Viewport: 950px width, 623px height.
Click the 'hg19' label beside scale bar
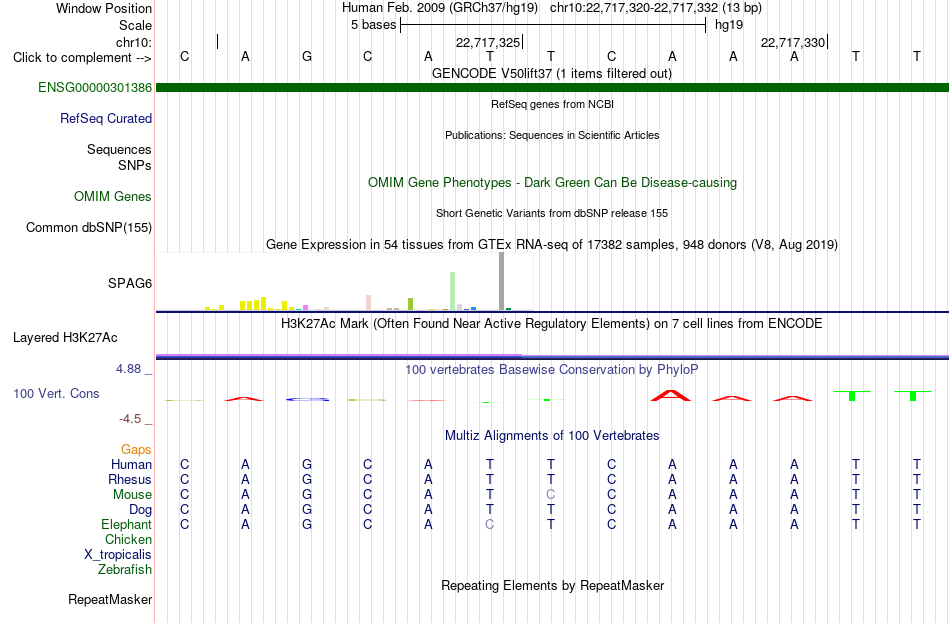coord(729,25)
